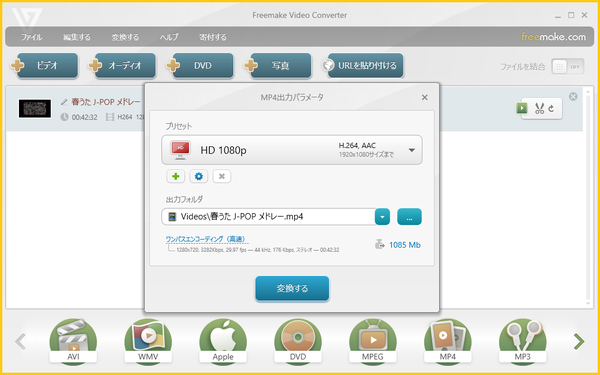Open the ファイル menu

point(31,37)
